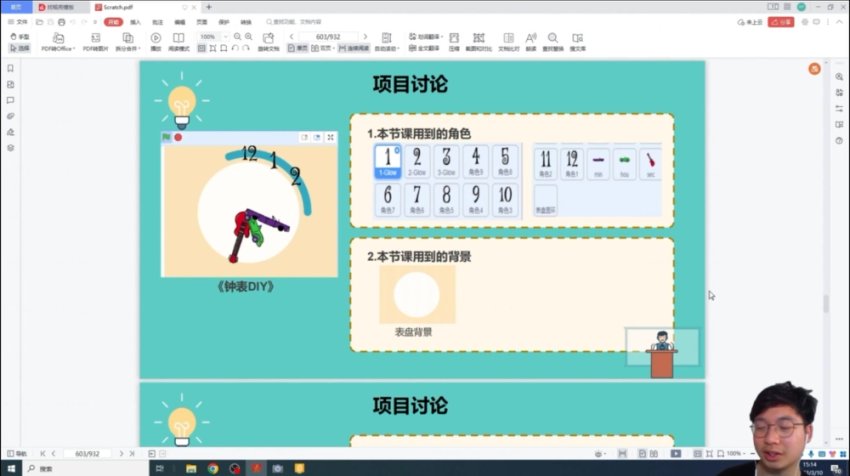The image size is (850, 476).
Task: Switch to the 插入 ribbon tab
Action: pos(135,21)
